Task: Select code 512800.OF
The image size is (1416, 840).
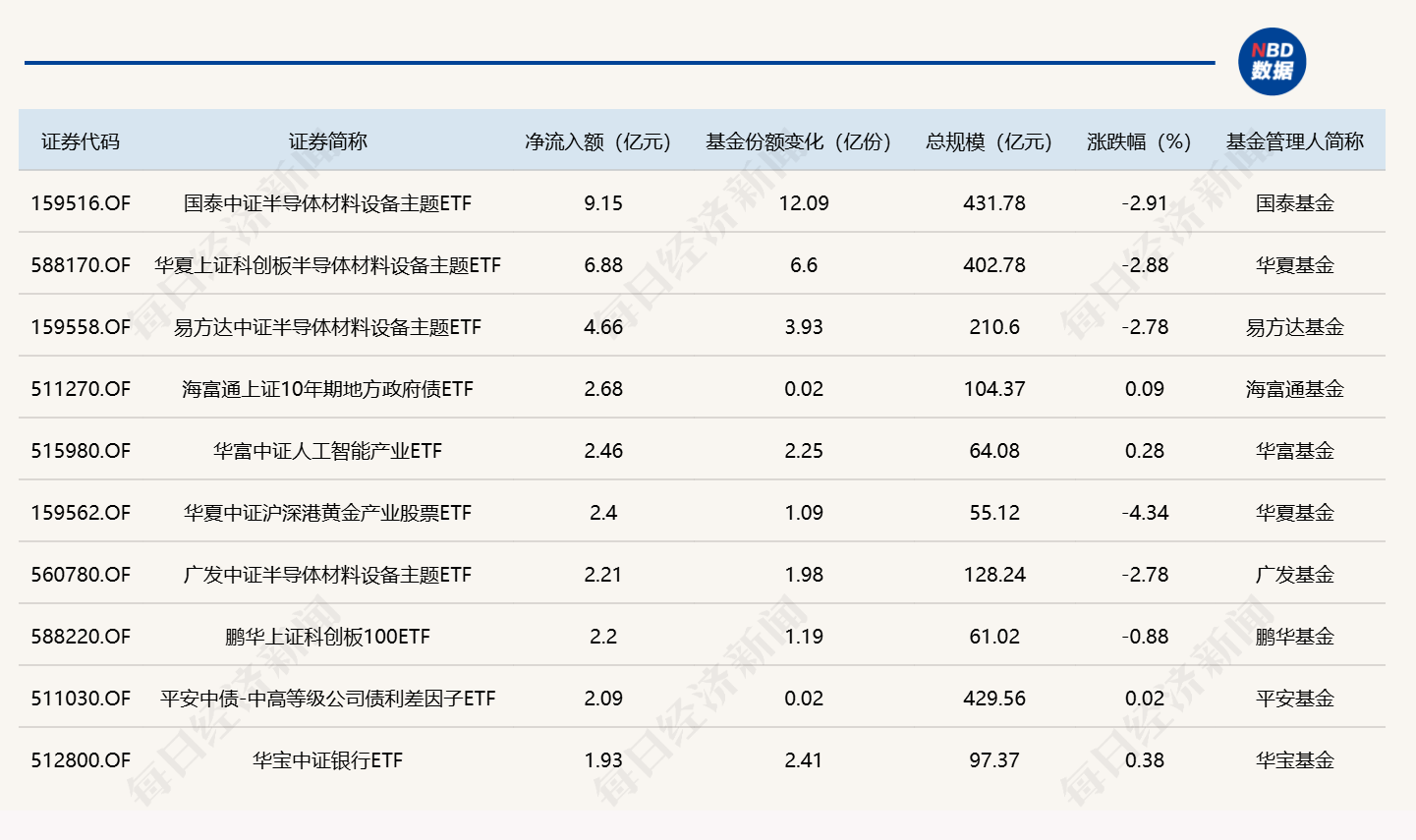Action: (81, 760)
